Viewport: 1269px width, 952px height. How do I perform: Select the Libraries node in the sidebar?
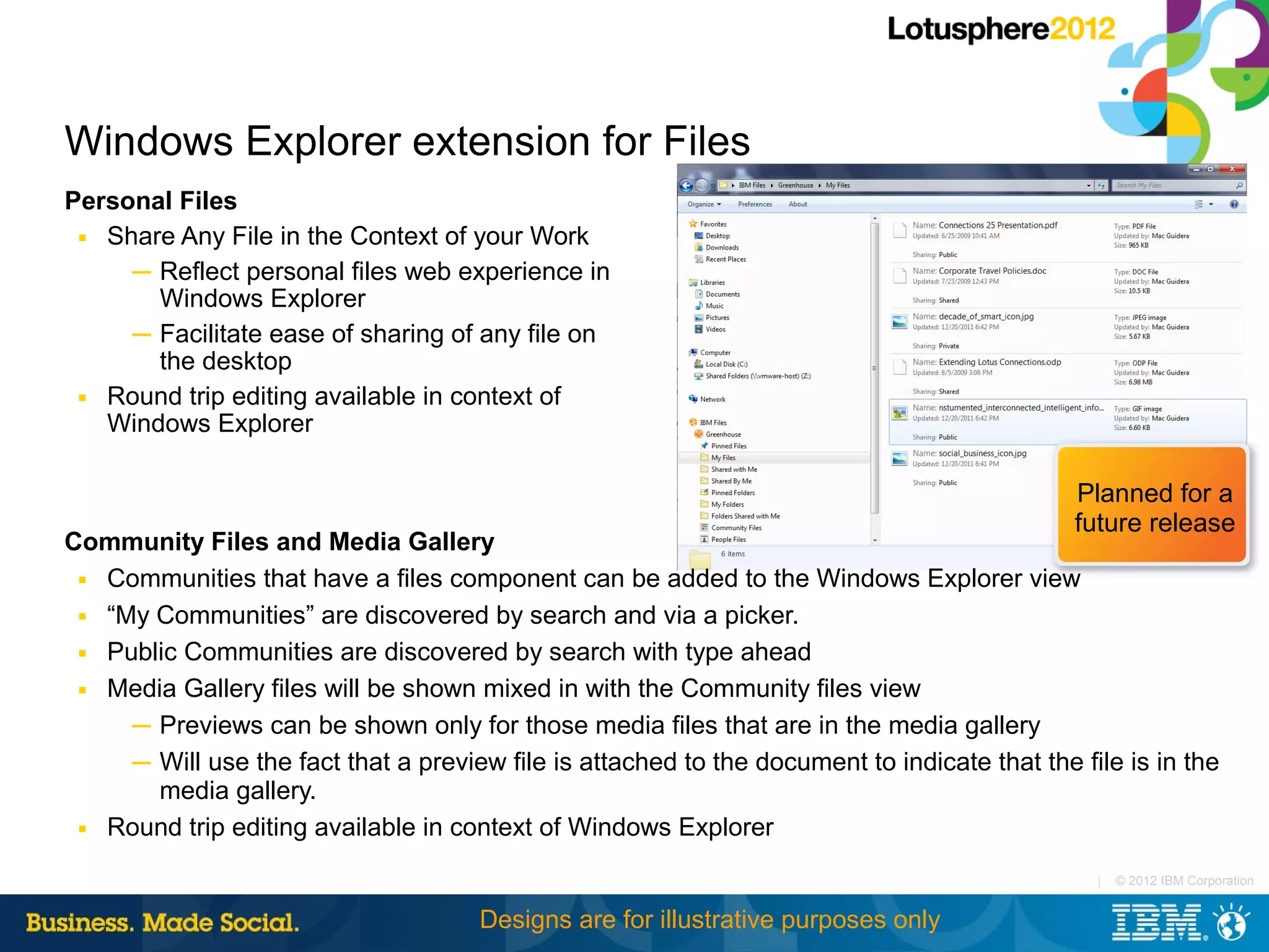[x=712, y=282]
